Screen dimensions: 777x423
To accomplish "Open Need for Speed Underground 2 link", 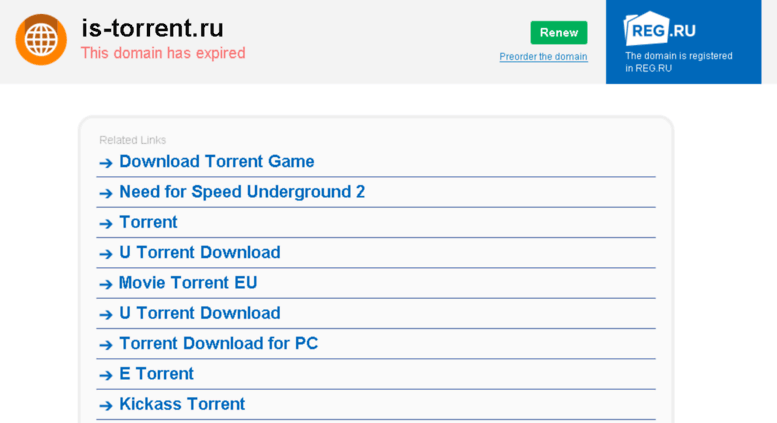I will pyautogui.click(x=242, y=192).
